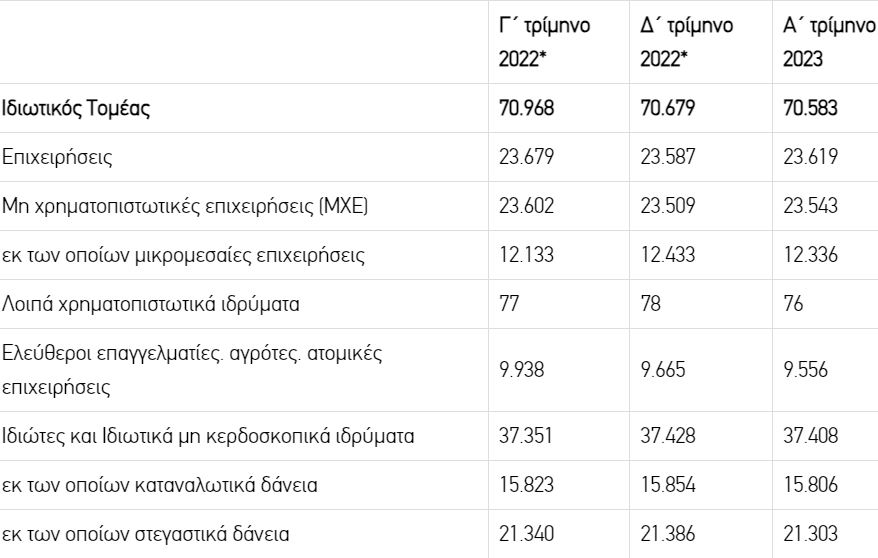The height and width of the screenshot is (558, 878).
Task: Select the Γ΄ τρίμηνο 2022* column header
Action: [544, 42]
